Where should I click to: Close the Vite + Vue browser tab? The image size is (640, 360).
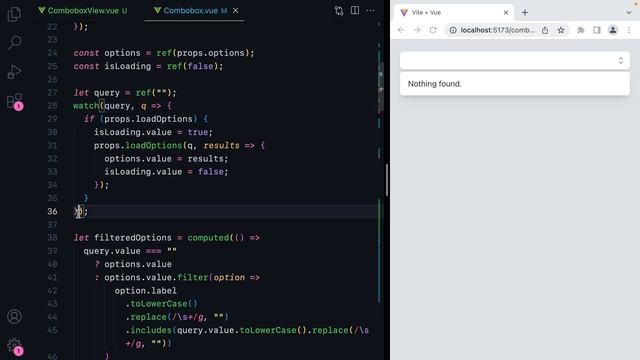point(506,13)
